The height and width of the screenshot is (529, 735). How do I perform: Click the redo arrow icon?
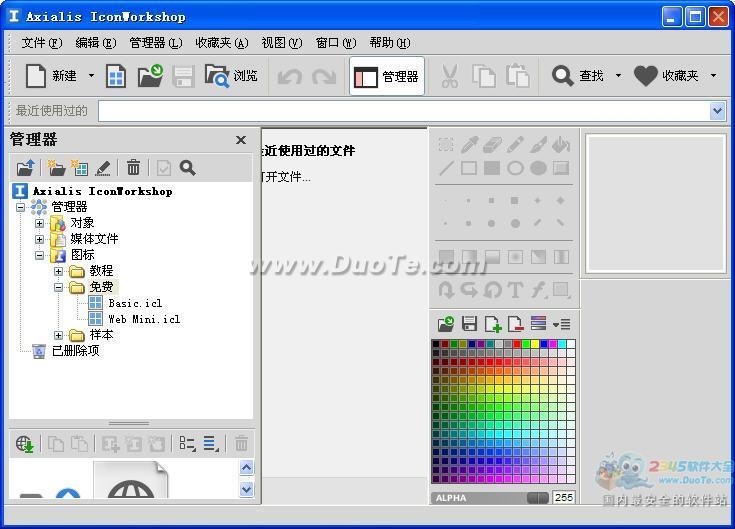click(324, 76)
